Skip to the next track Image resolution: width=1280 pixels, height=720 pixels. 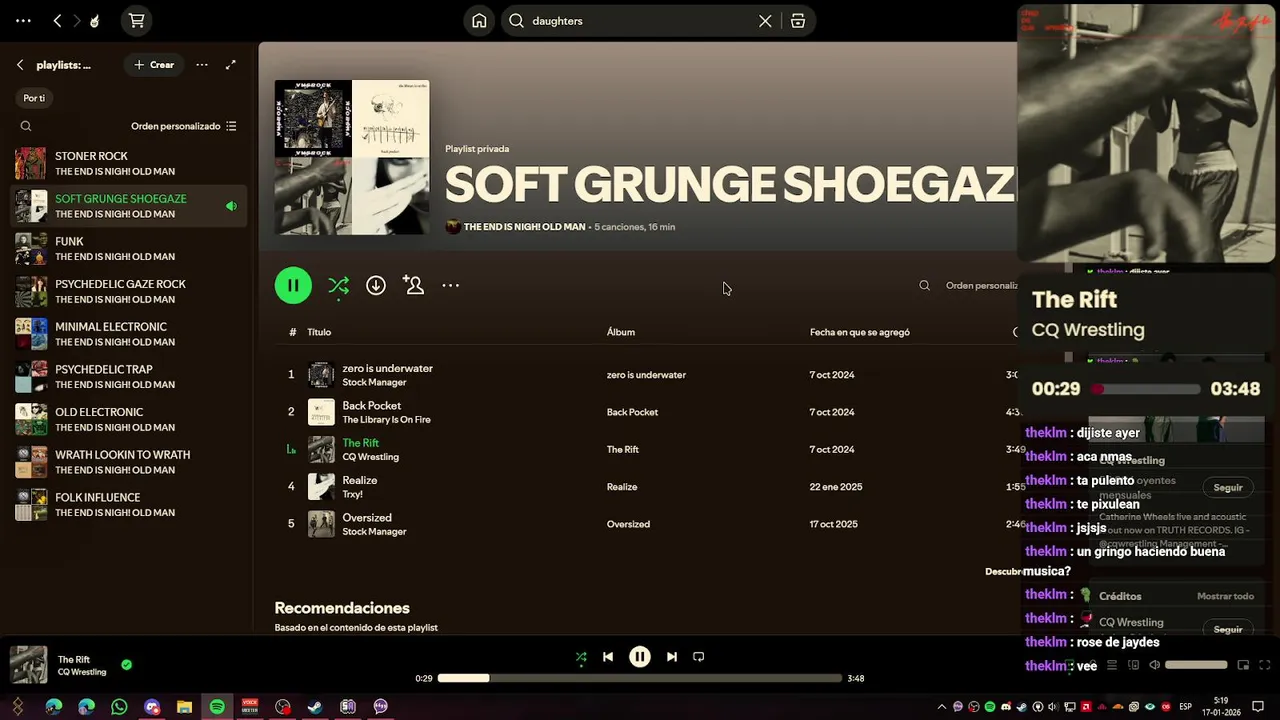click(x=672, y=657)
